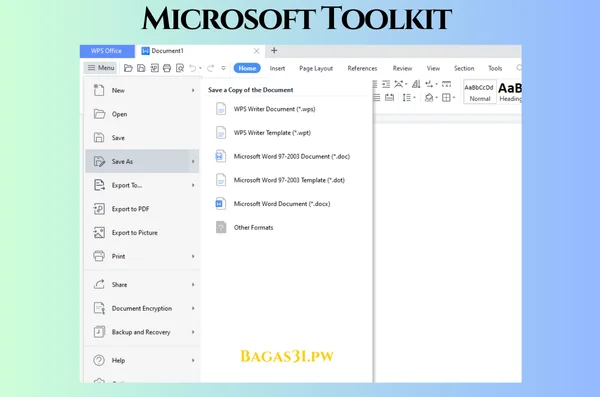Expand the Help submenu arrow

(193, 360)
